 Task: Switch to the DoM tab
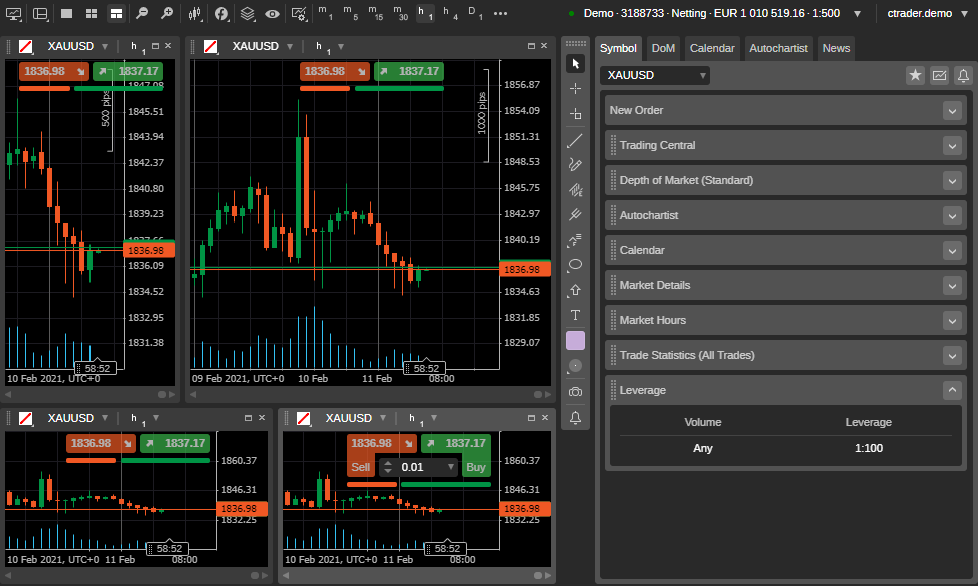pos(663,48)
